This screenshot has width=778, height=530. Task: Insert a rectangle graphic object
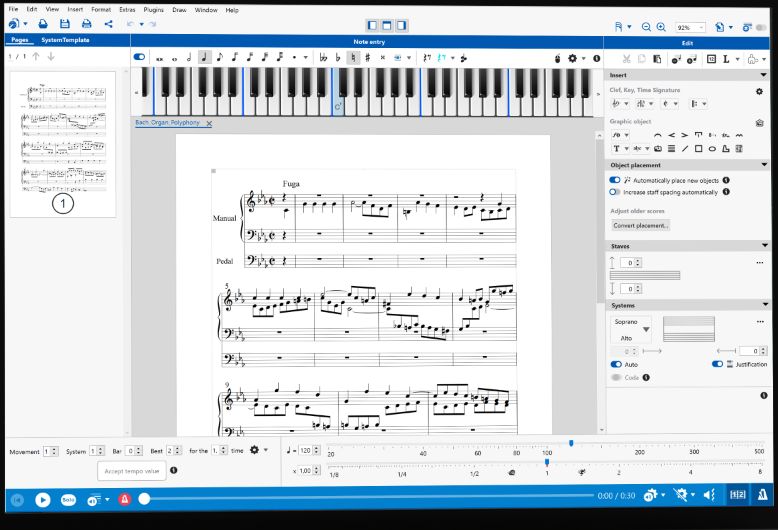pyautogui.click(x=698, y=148)
